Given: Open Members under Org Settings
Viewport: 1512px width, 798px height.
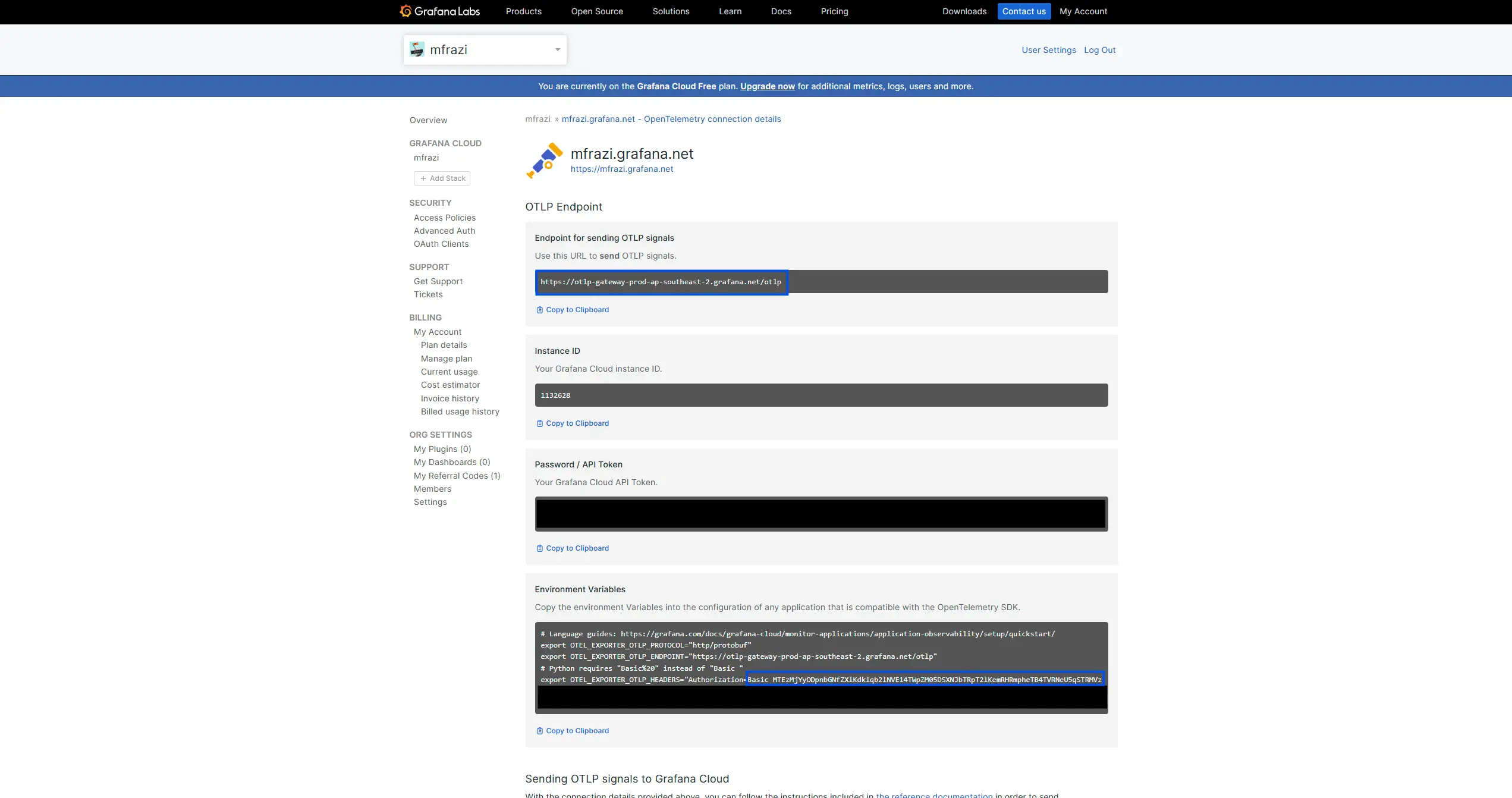Looking at the screenshot, I should [x=432, y=489].
